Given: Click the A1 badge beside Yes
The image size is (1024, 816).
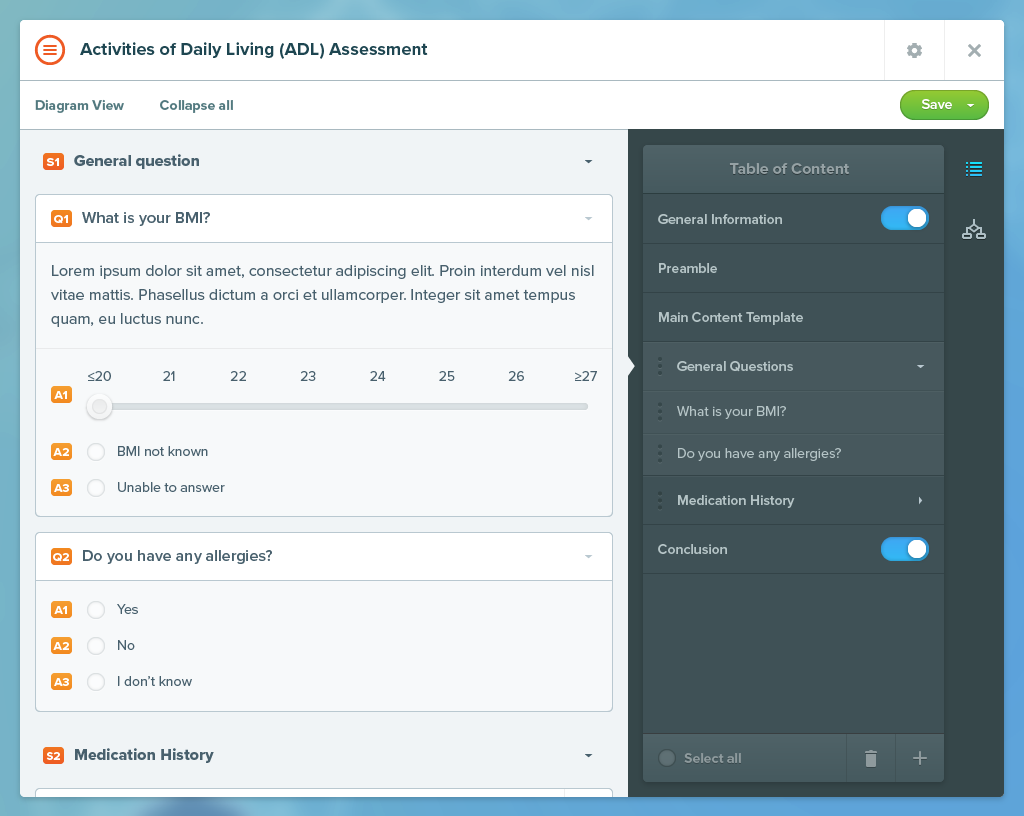Looking at the screenshot, I should 61,610.
